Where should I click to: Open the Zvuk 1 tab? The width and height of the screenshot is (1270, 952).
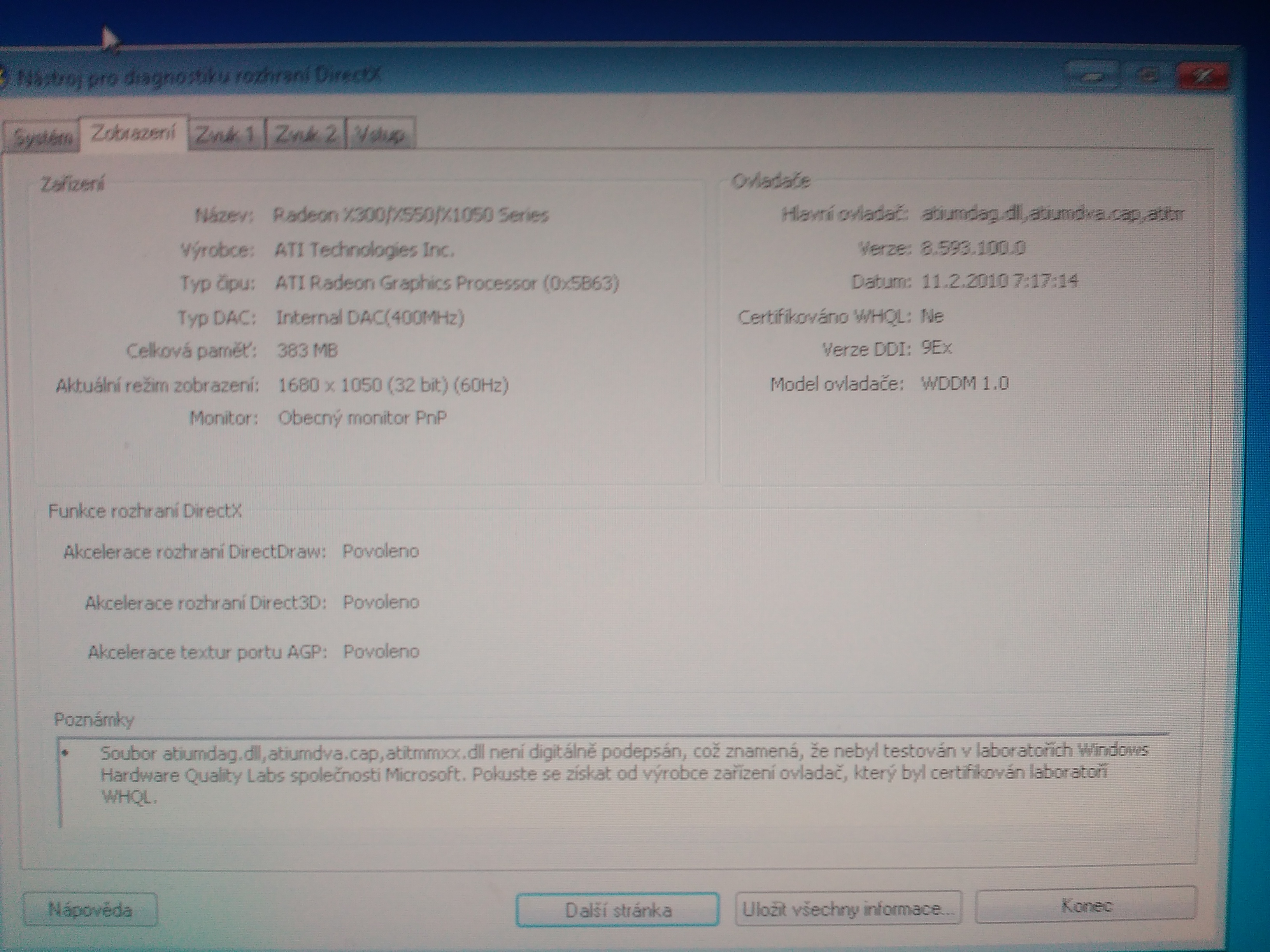226,135
